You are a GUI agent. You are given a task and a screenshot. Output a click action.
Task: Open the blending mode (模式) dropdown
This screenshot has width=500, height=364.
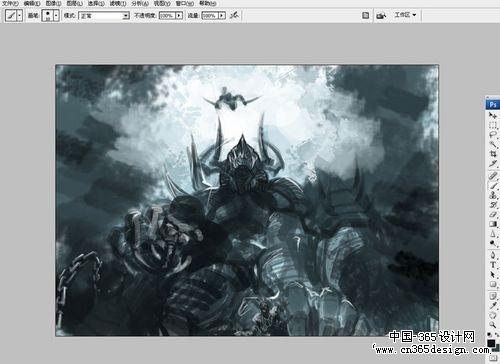(104, 16)
